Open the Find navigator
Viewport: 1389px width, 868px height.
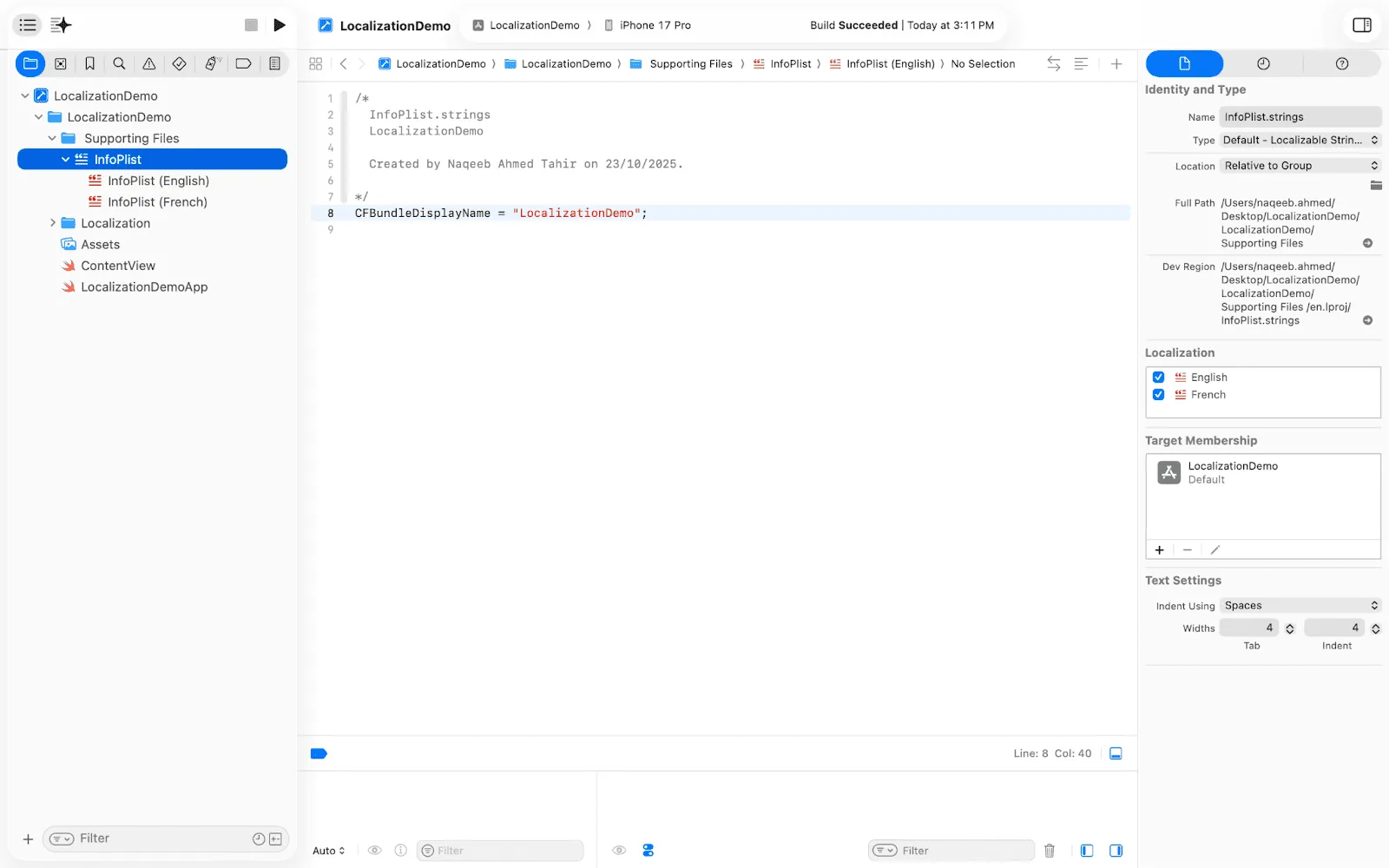[119, 62]
